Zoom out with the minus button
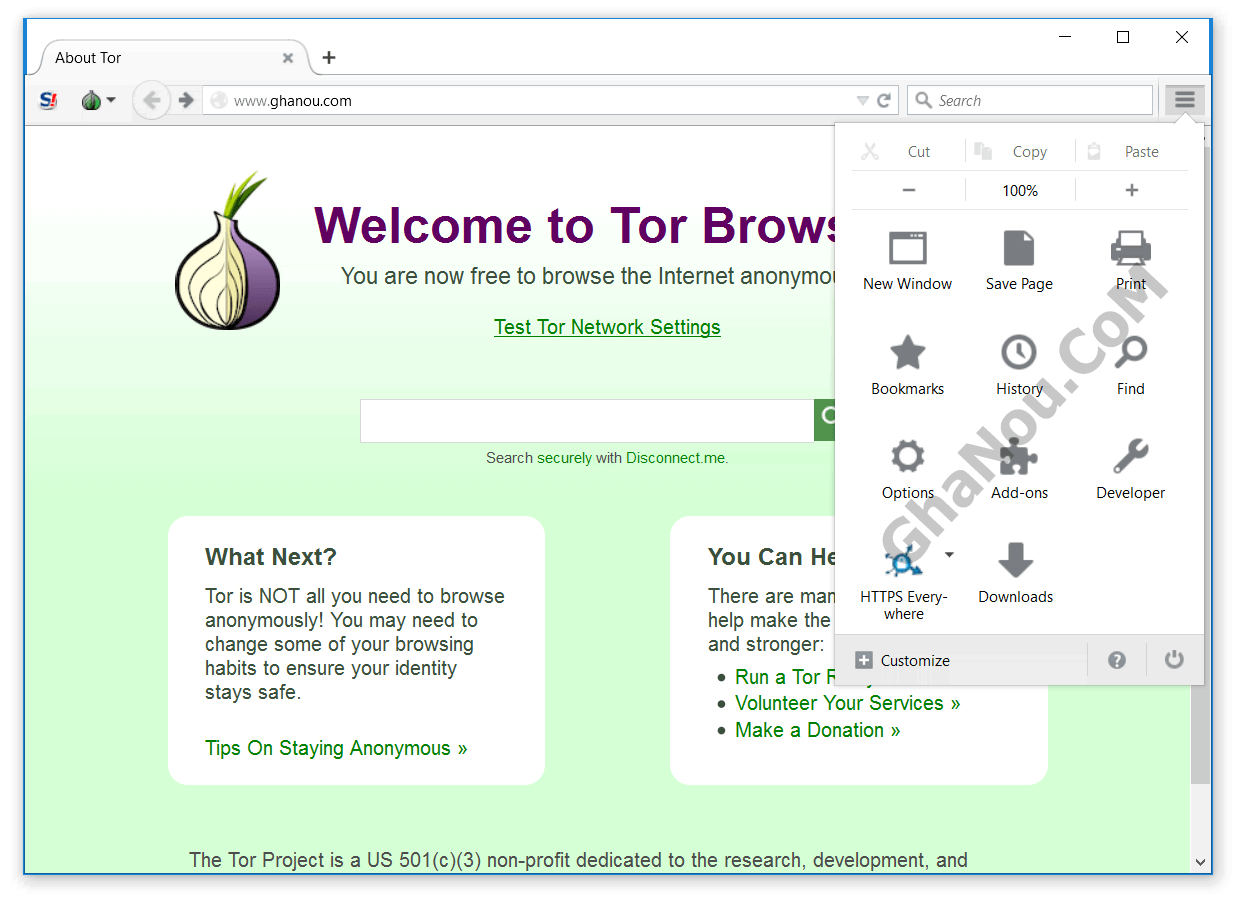 click(909, 190)
